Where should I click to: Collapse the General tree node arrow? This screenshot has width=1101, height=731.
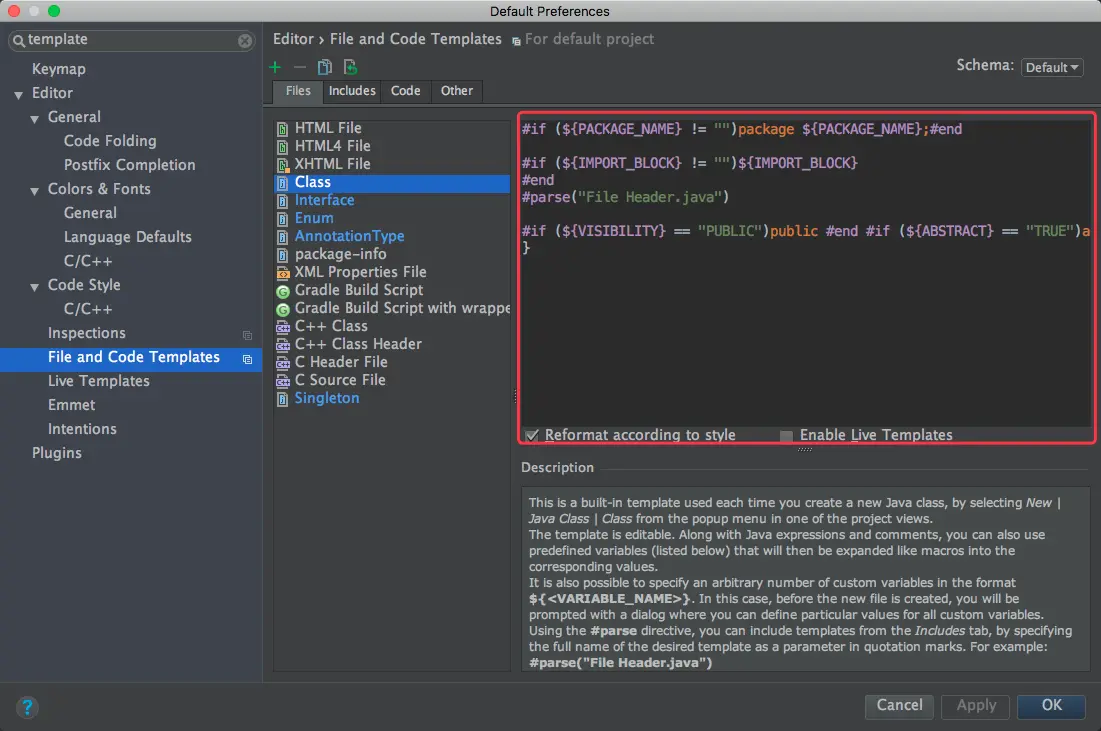pos(34,119)
